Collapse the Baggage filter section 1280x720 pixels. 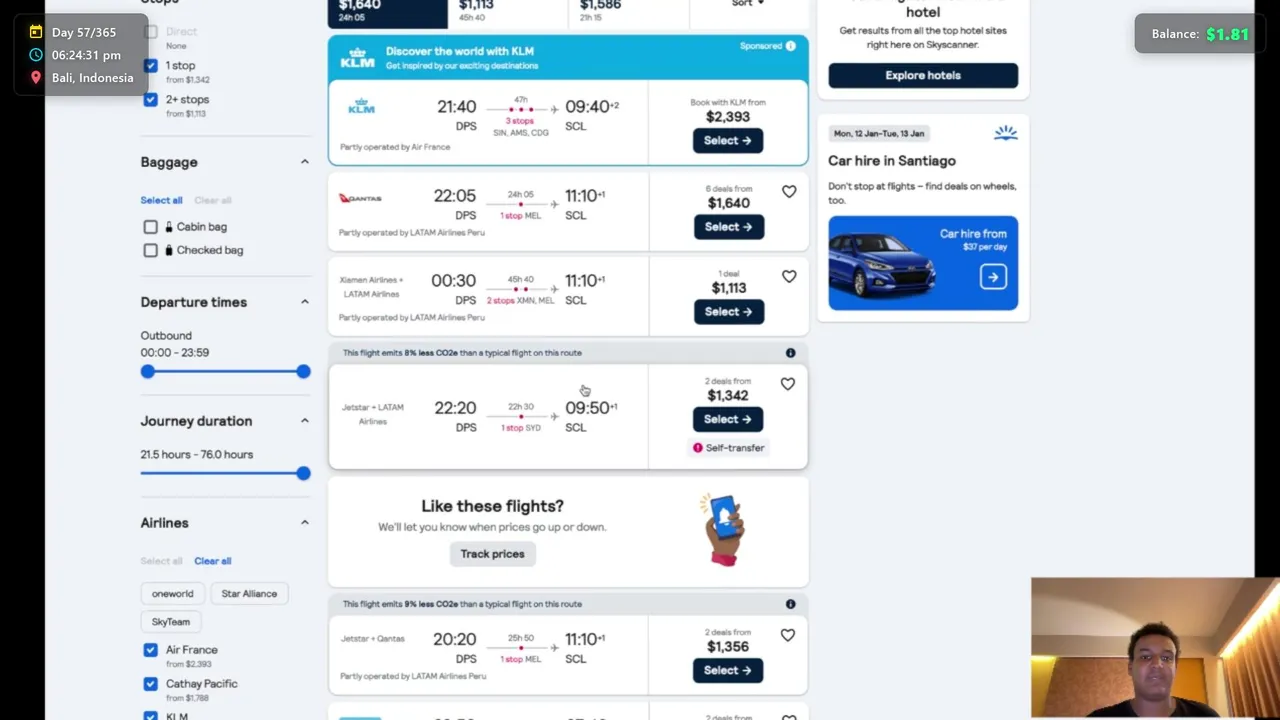[305, 162]
